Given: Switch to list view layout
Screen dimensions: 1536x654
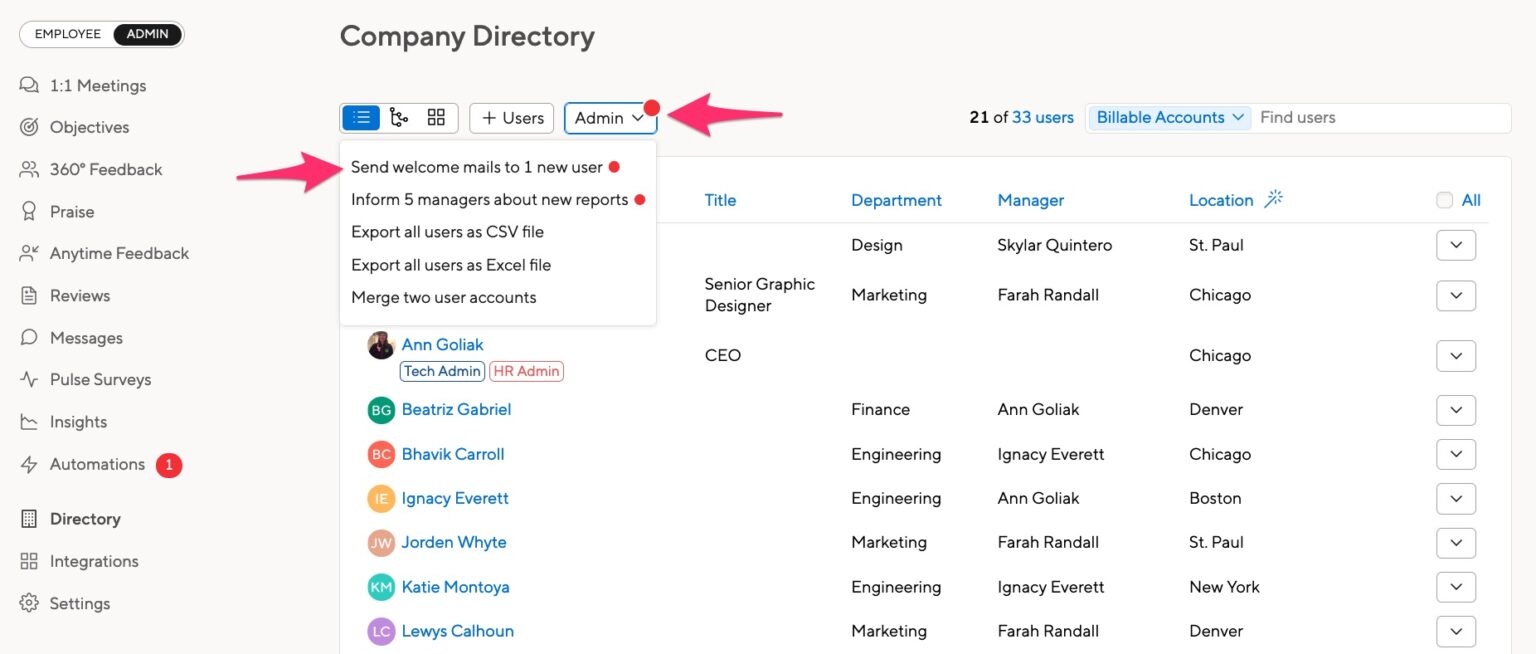Looking at the screenshot, I should pyautogui.click(x=360, y=117).
